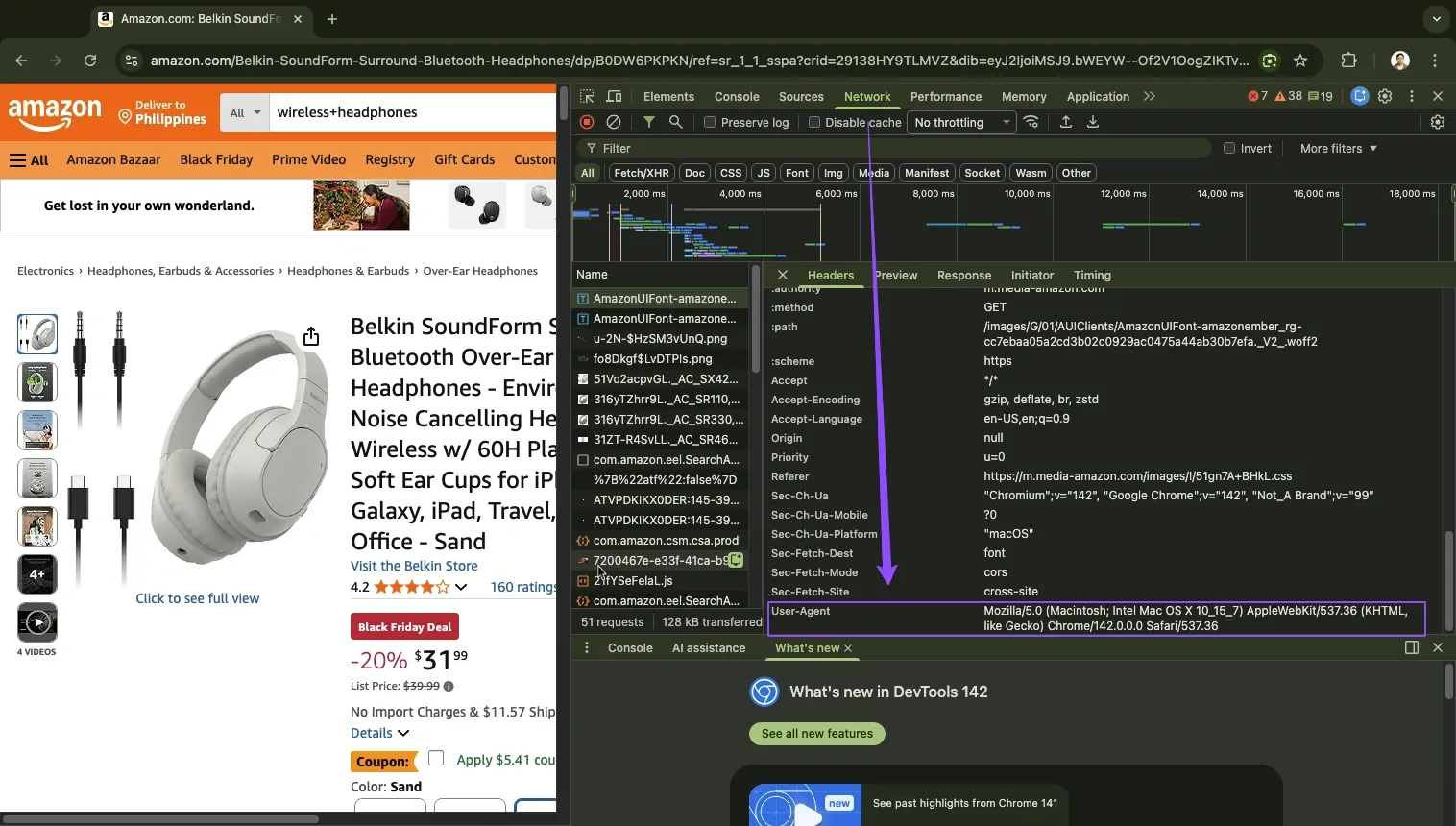Open the Response tab for the request

click(963, 276)
